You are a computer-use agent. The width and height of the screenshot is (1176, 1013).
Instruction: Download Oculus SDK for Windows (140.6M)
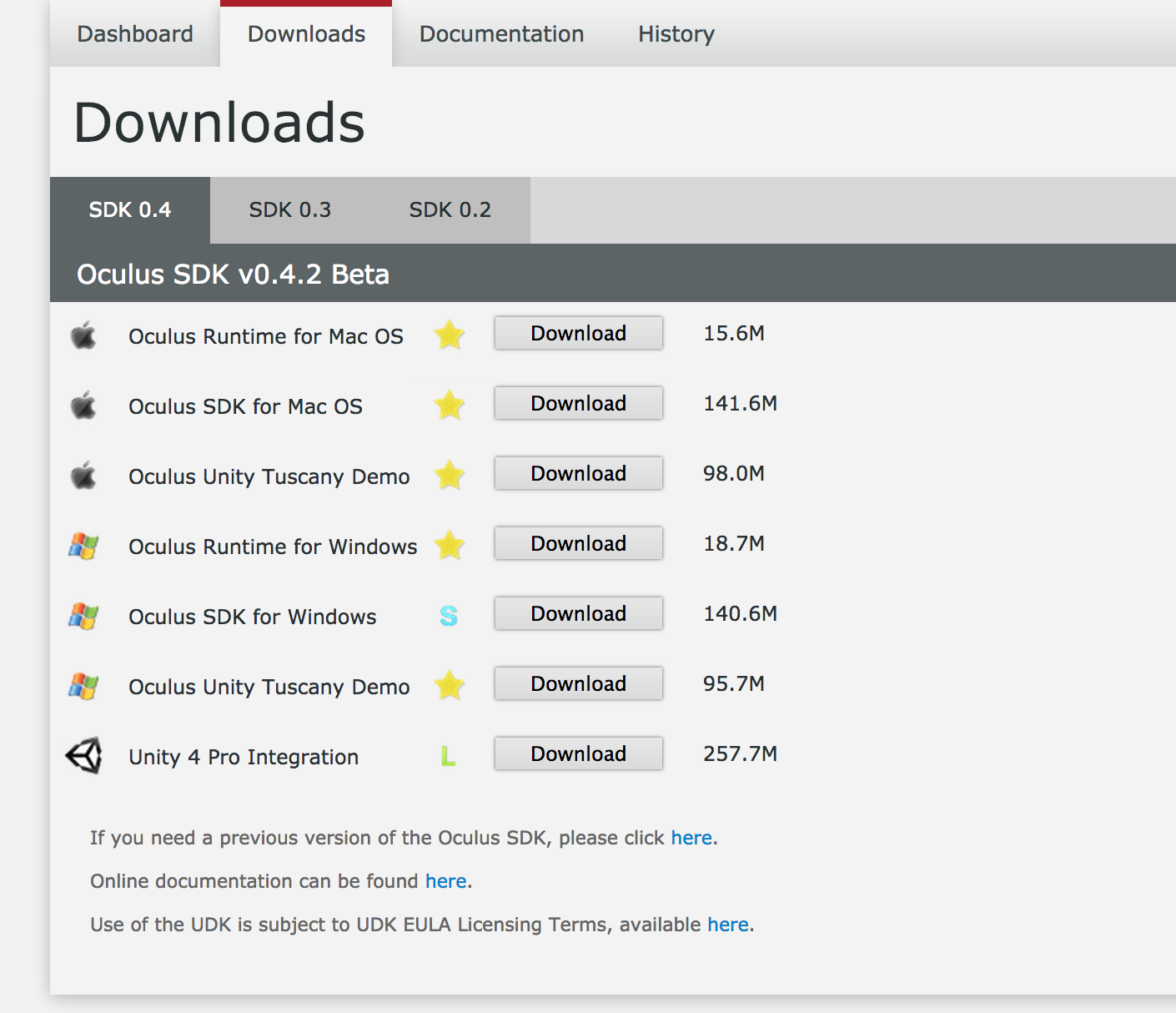[x=579, y=613]
